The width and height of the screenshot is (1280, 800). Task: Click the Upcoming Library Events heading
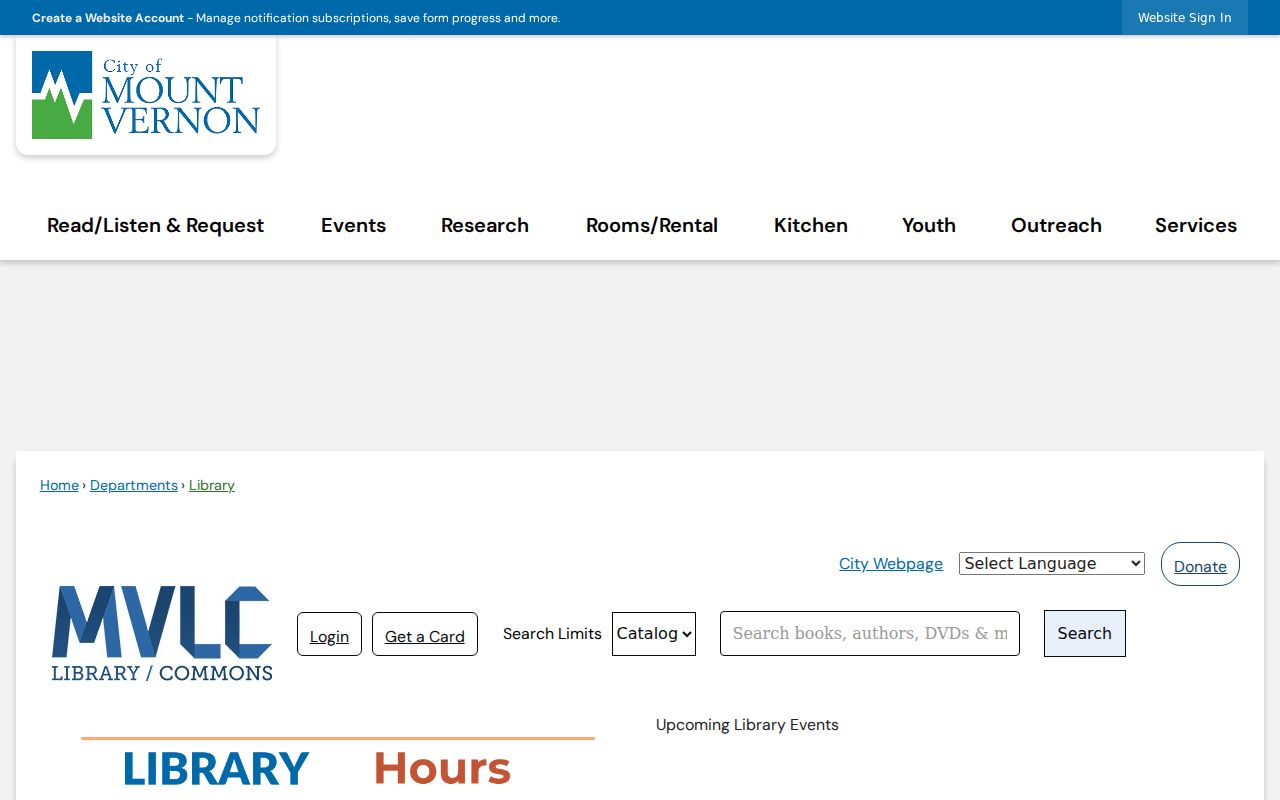747,725
